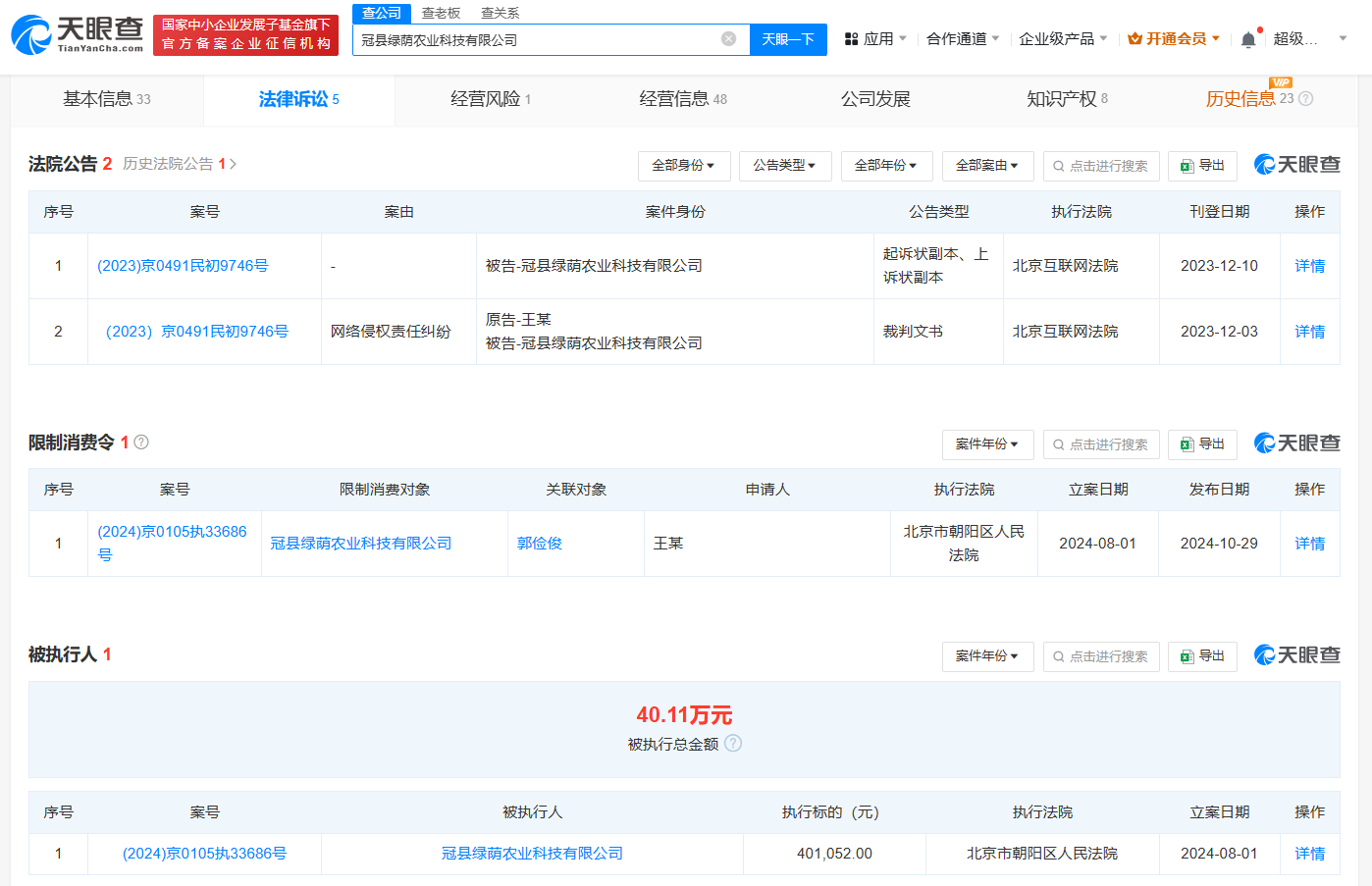The height and width of the screenshot is (886, 1372).
Task: Click help icon next to 限制消费令
Action: point(141,443)
